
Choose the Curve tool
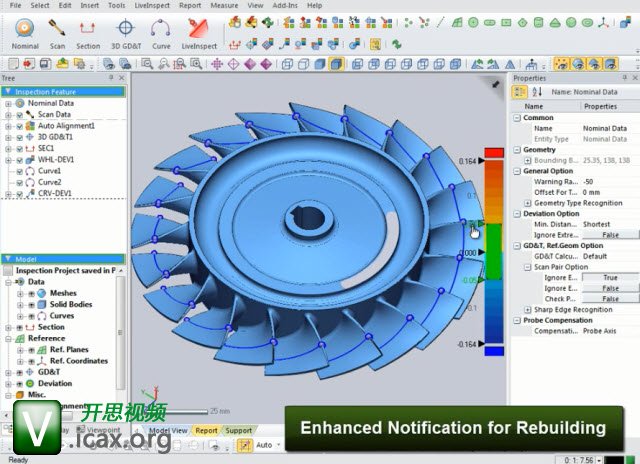159,31
